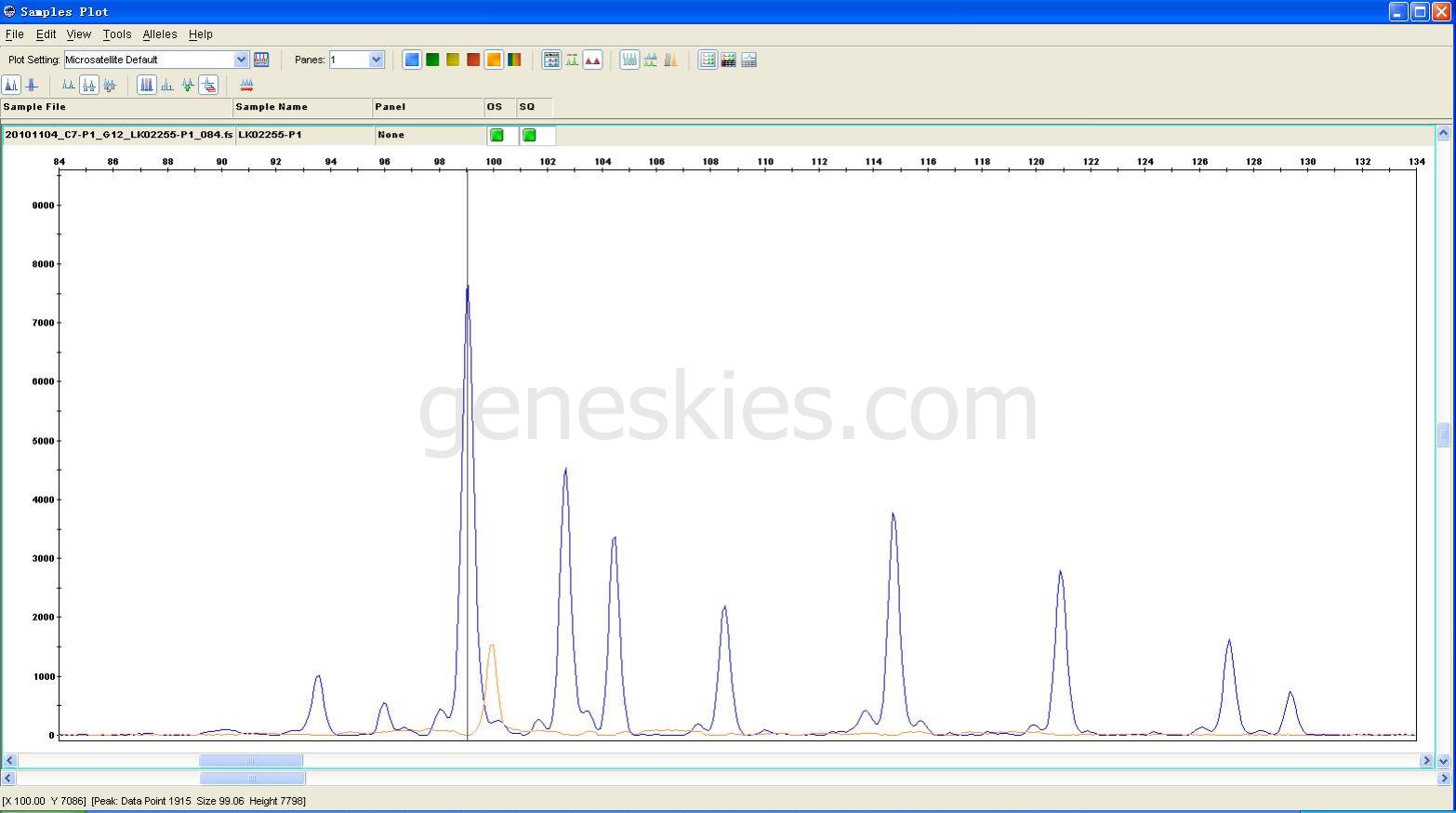Click the first peak-display icon in second toolbar row

(11, 85)
